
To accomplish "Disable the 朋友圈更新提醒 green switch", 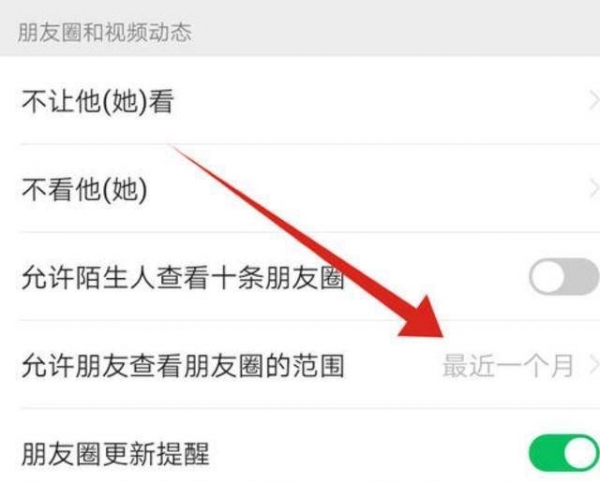I will coord(564,453).
